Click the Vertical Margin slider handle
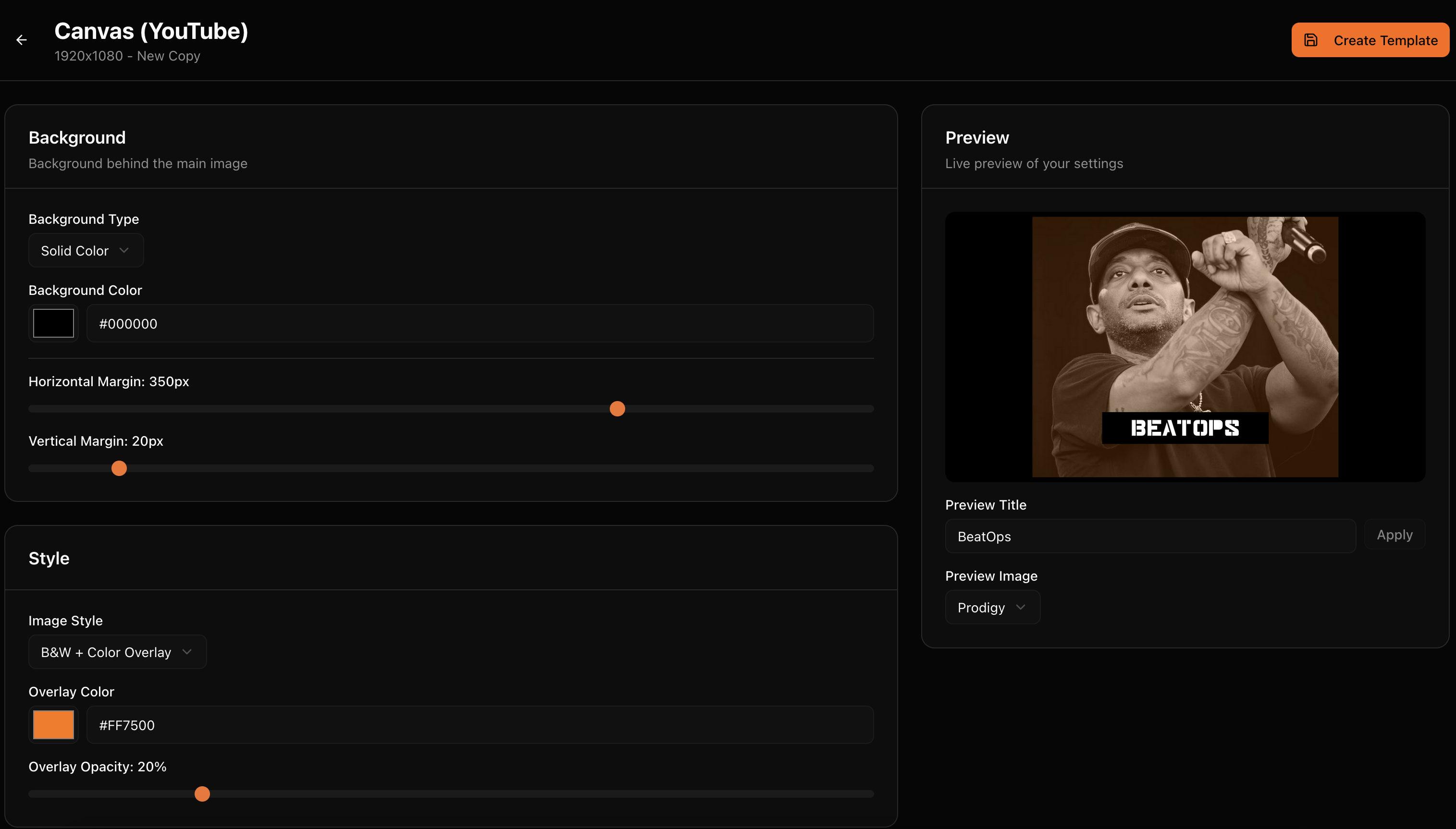 (119, 469)
